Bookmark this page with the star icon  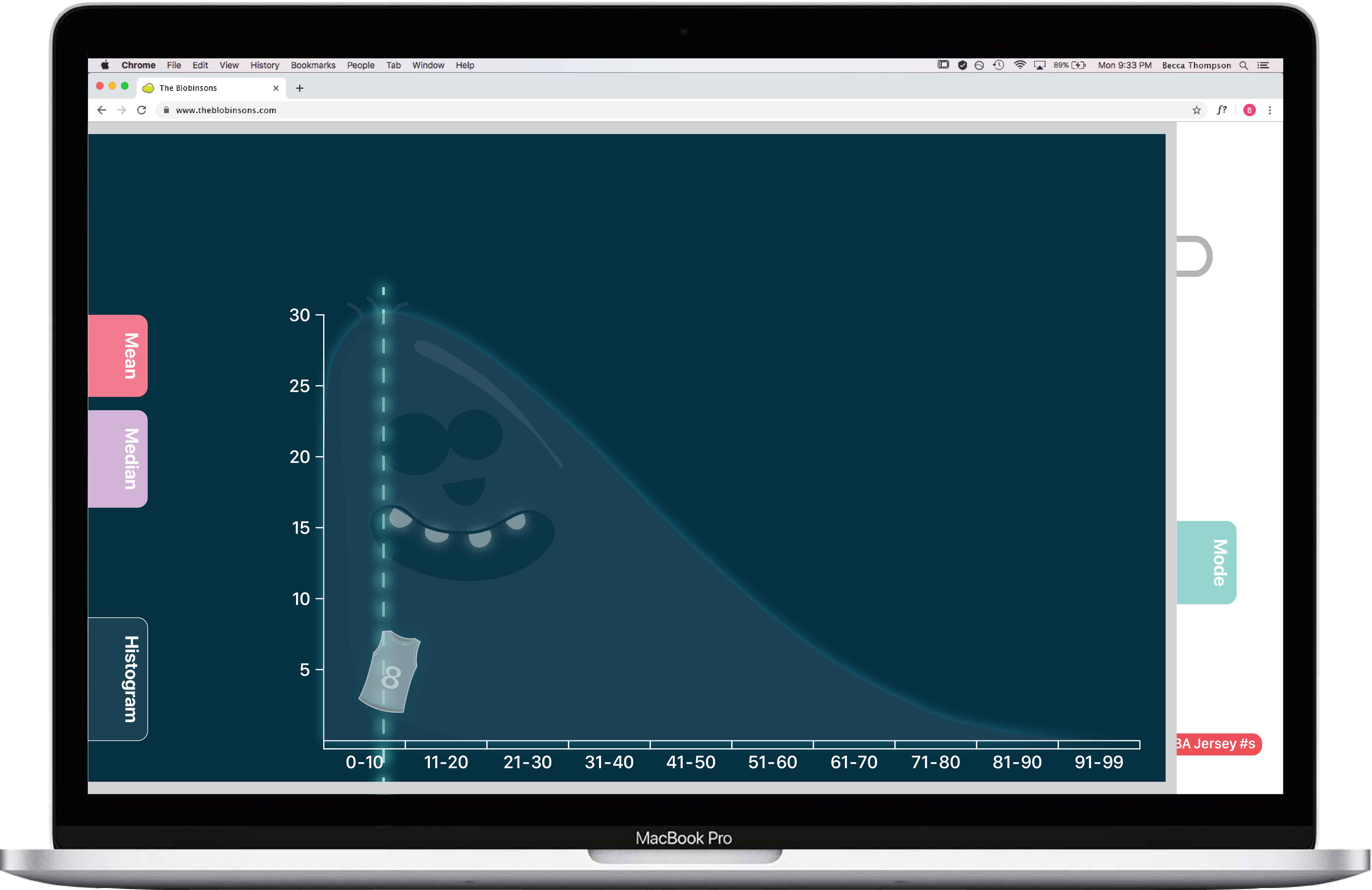pyautogui.click(x=1196, y=110)
